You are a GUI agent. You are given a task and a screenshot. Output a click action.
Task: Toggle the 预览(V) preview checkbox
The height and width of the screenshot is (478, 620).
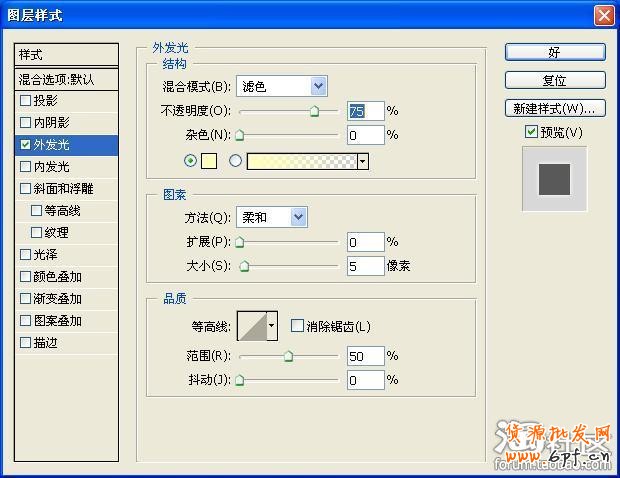click(531, 132)
